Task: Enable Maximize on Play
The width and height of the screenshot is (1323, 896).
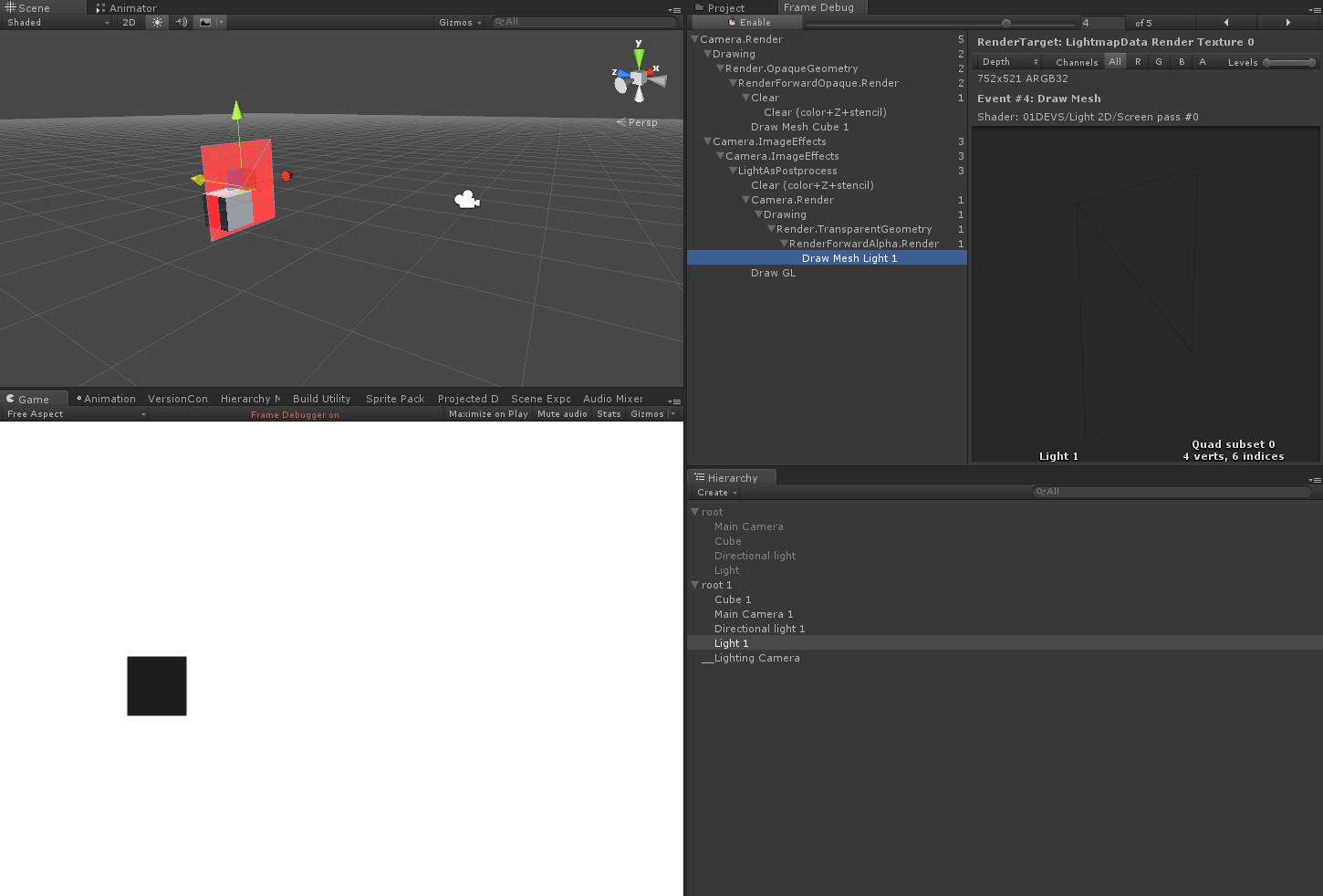Action: 488,413
